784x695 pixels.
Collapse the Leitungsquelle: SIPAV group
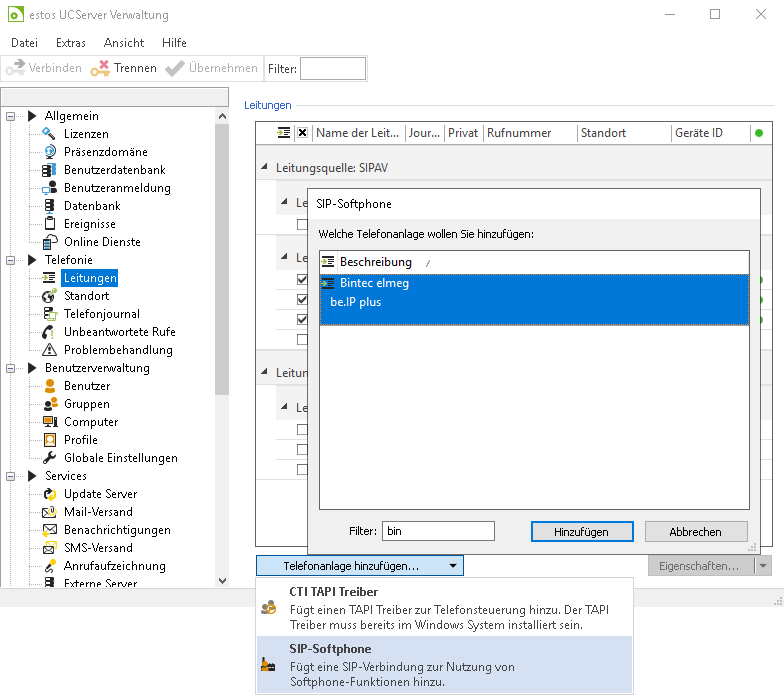click(x=265, y=168)
